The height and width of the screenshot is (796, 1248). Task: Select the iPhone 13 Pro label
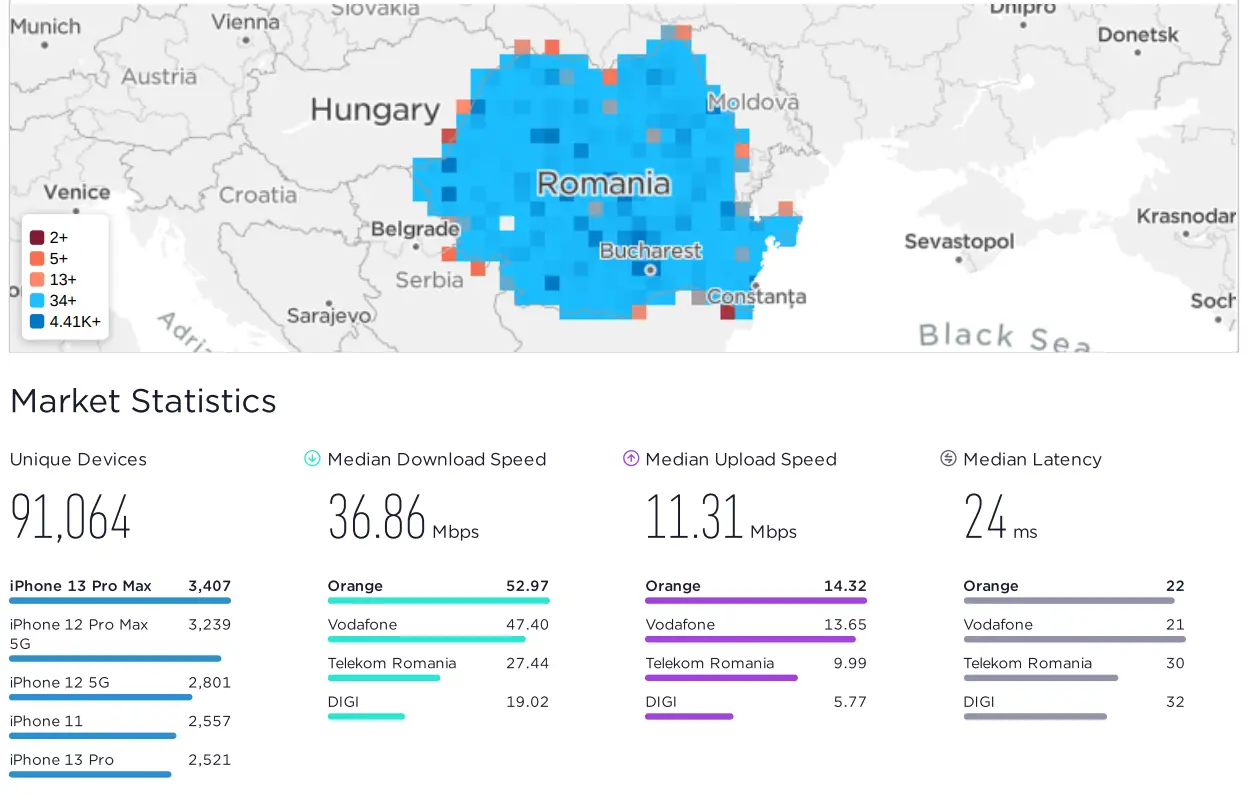(62, 760)
